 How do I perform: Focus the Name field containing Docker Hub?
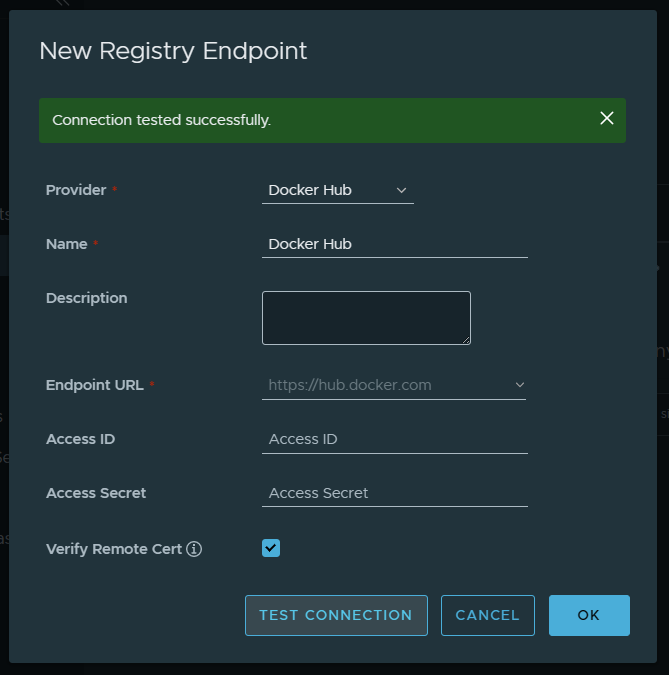[x=394, y=244]
